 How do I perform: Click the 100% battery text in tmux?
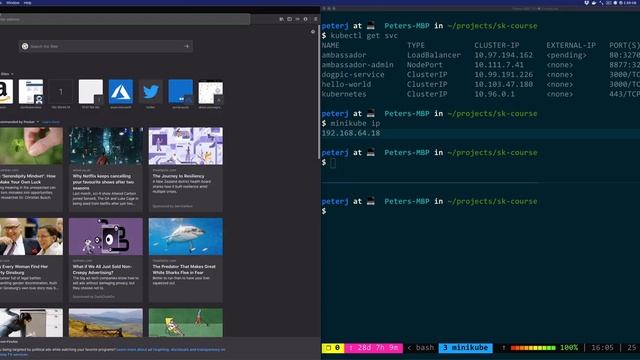point(569,348)
